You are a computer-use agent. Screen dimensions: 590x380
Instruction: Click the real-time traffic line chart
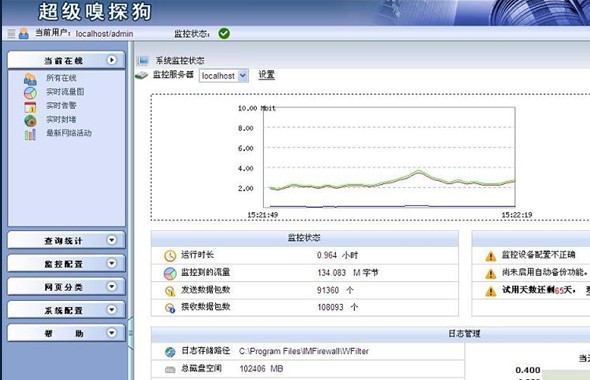pyautogui.click(x=389, y=157)
